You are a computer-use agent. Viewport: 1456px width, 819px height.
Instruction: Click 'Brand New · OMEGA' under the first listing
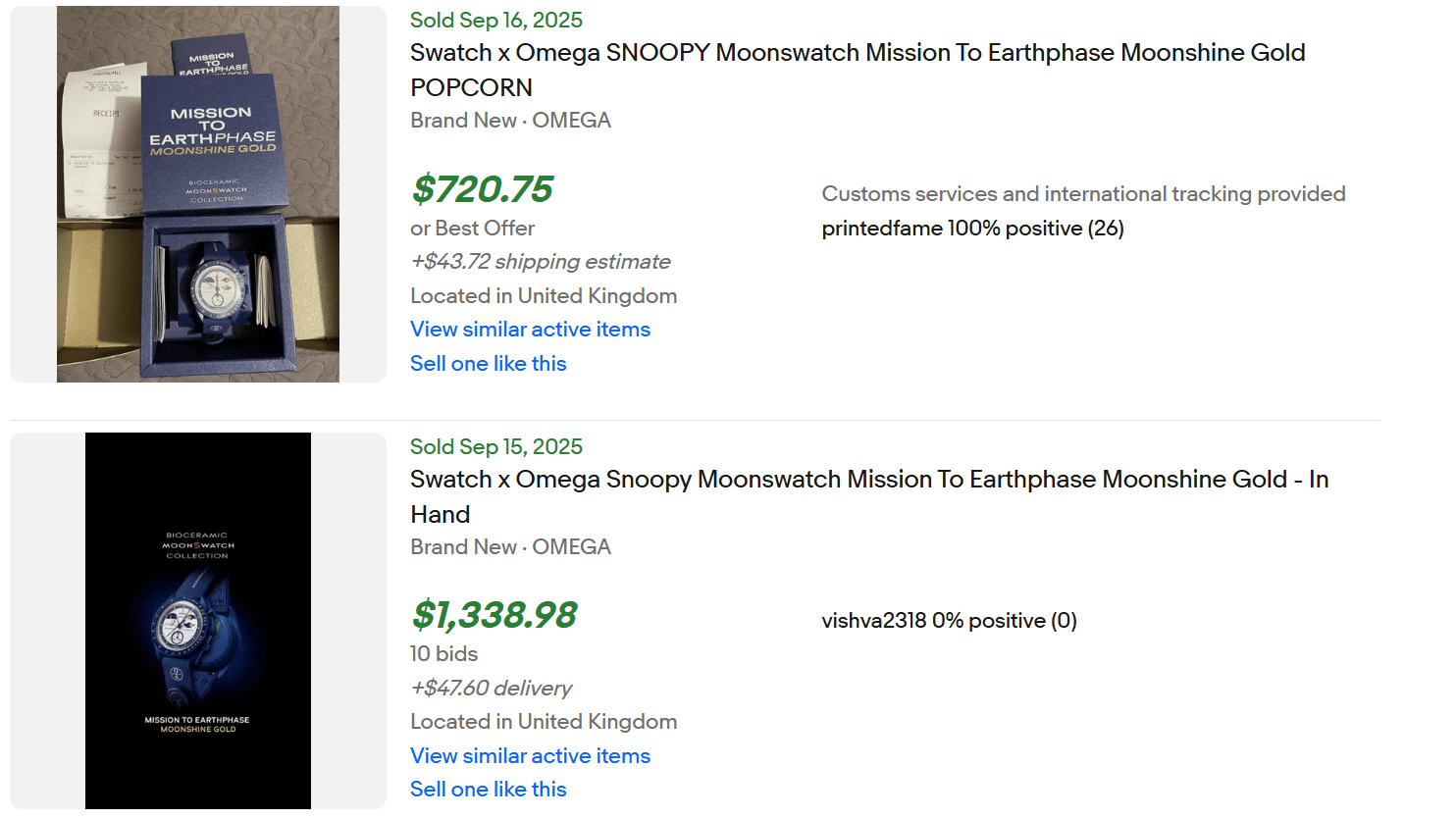(x=510, y=121)
